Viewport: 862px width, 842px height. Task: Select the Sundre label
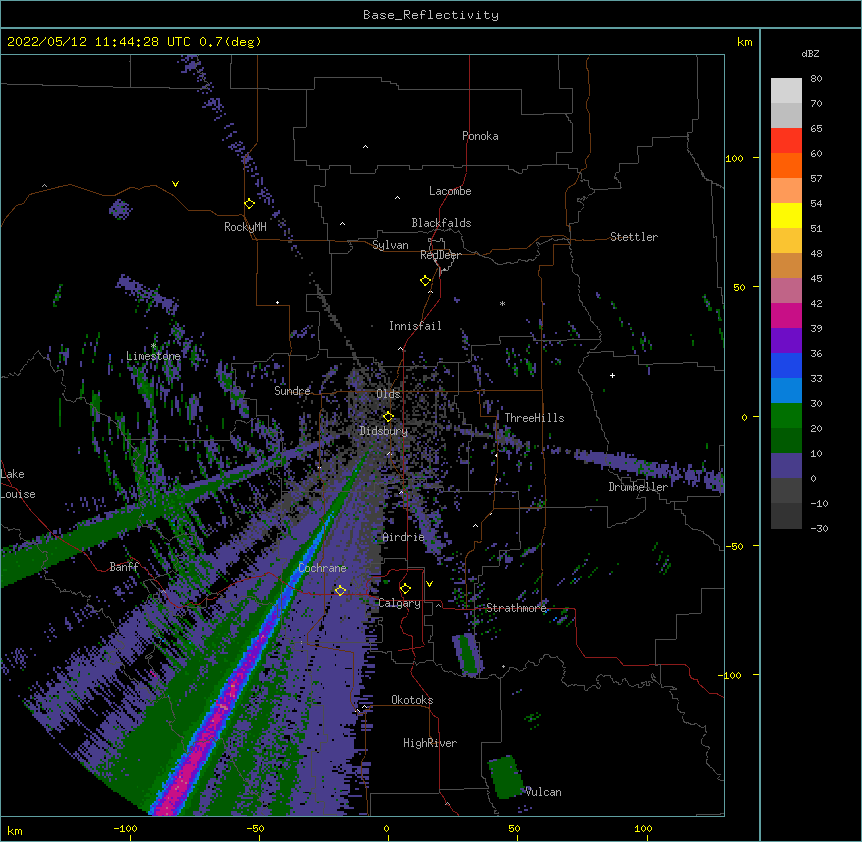292,391
